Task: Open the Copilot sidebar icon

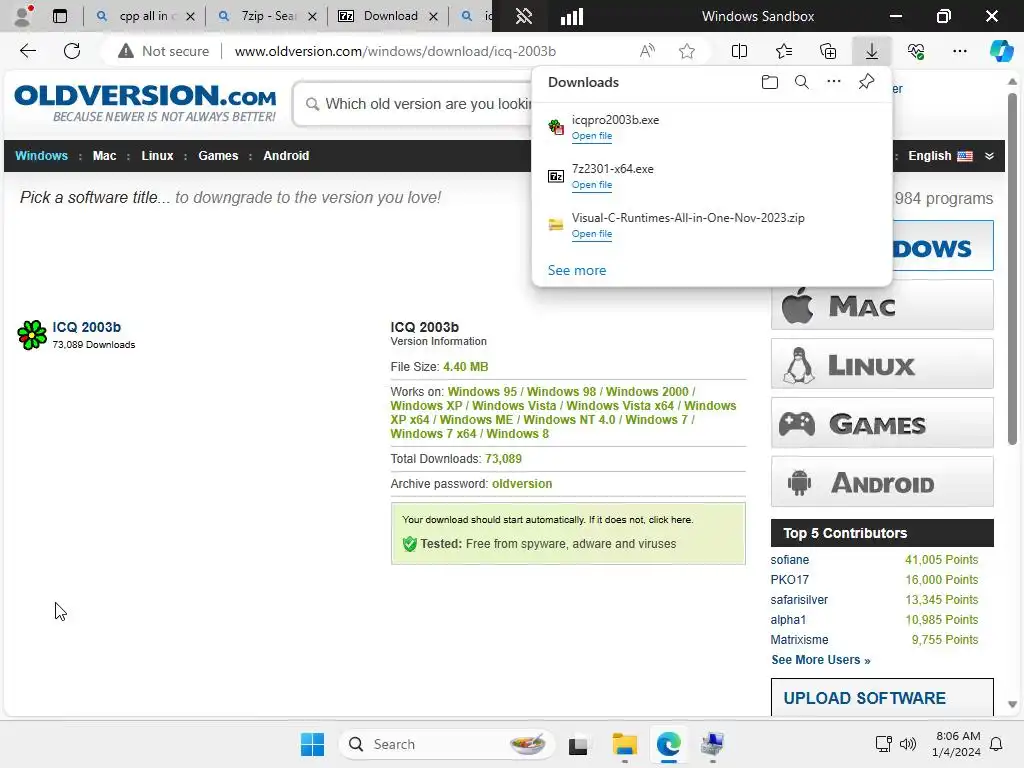Action: tap(1001, 51)
